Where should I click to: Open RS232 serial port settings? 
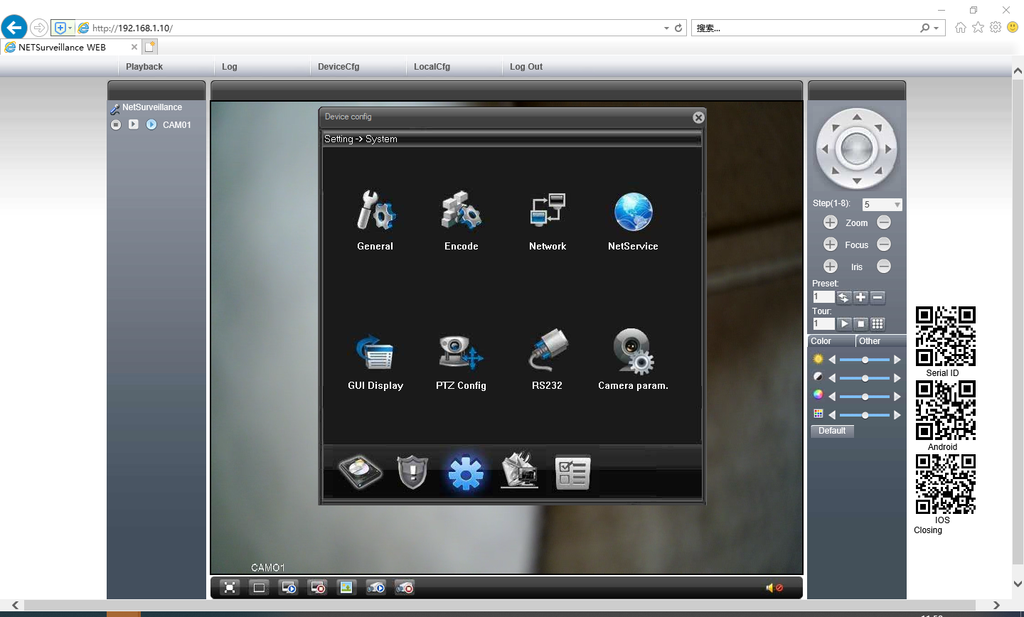pos(547,352)
